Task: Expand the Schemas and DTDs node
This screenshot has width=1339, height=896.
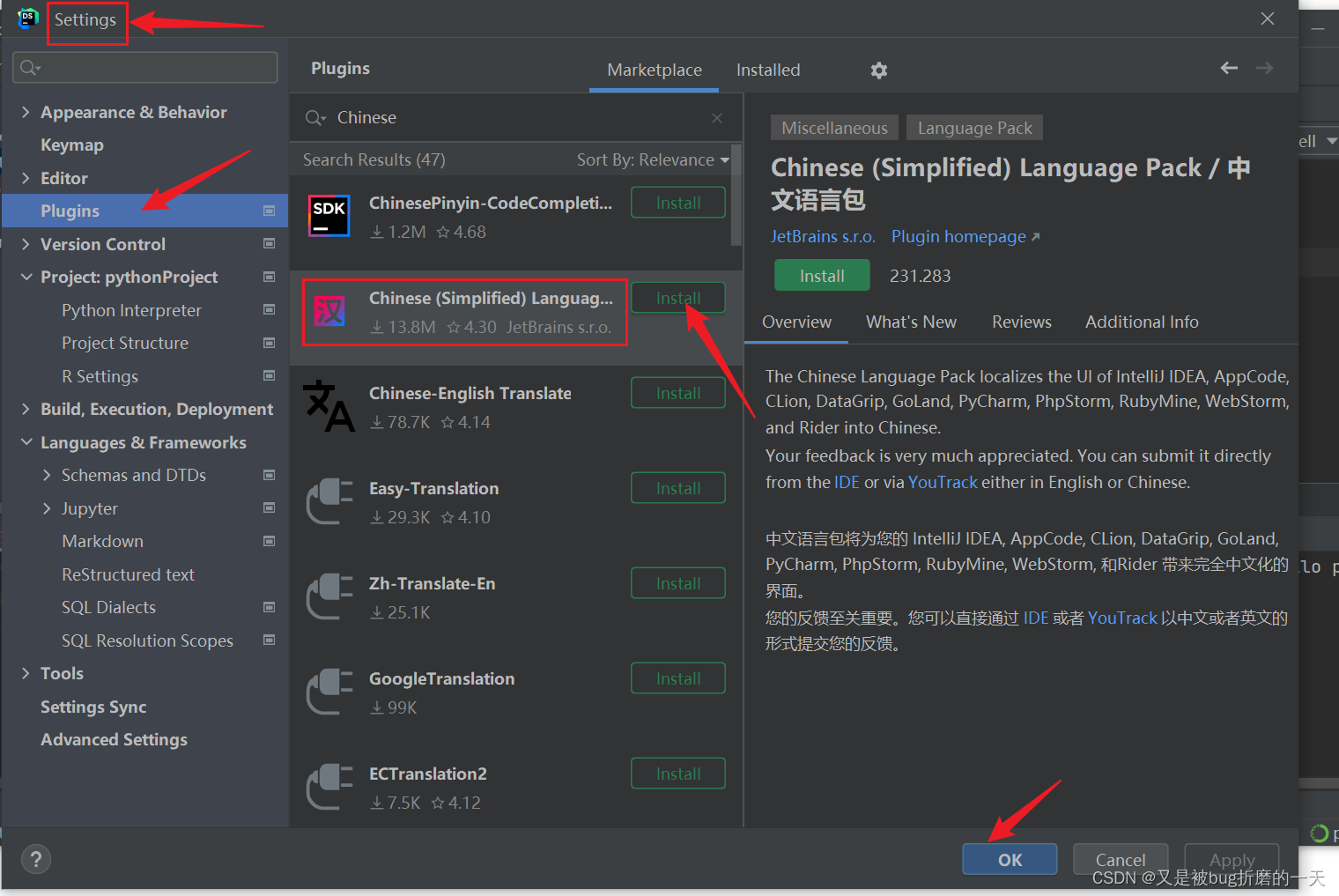Action: [47, 475]
